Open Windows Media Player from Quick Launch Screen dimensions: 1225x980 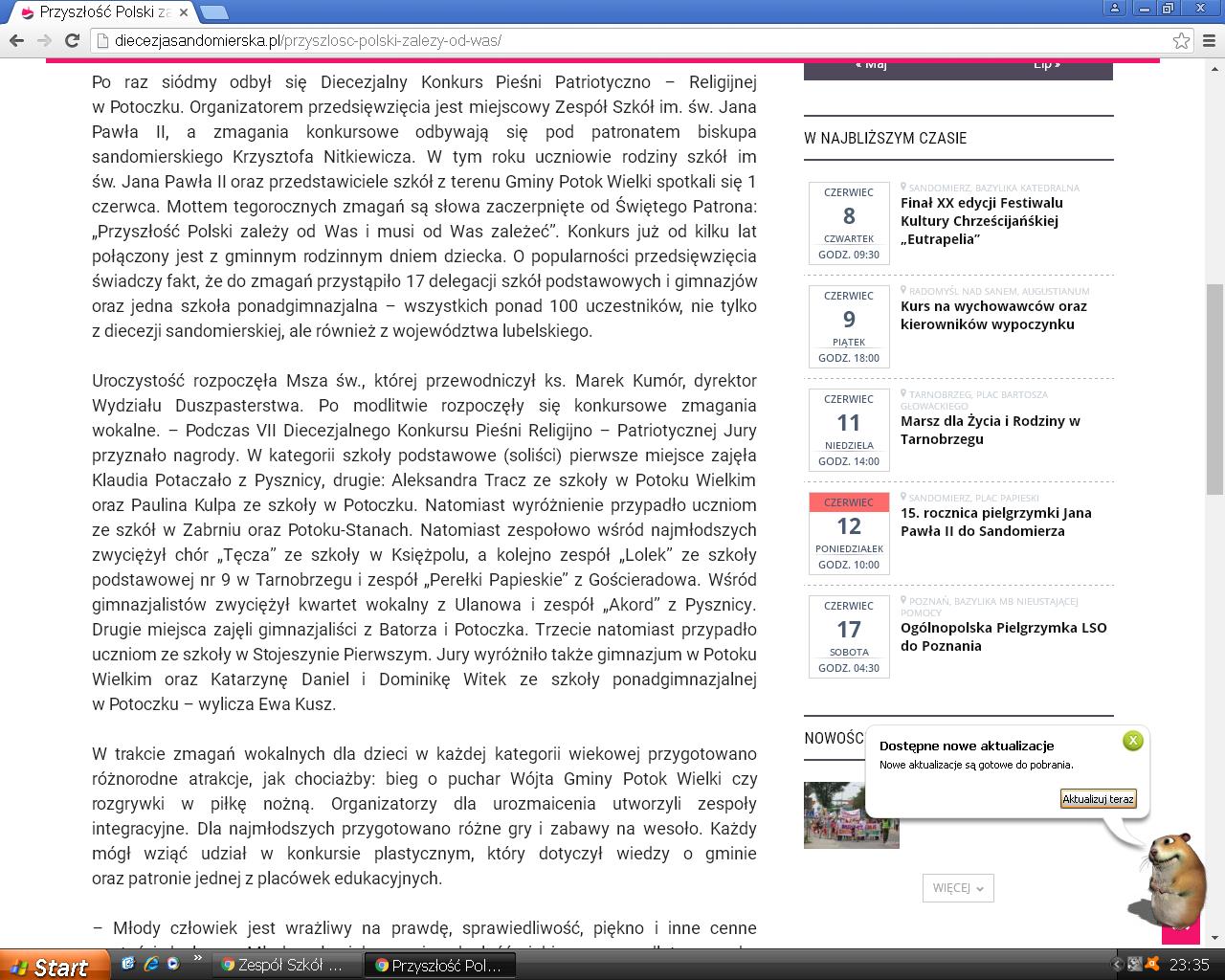[173, 965]
